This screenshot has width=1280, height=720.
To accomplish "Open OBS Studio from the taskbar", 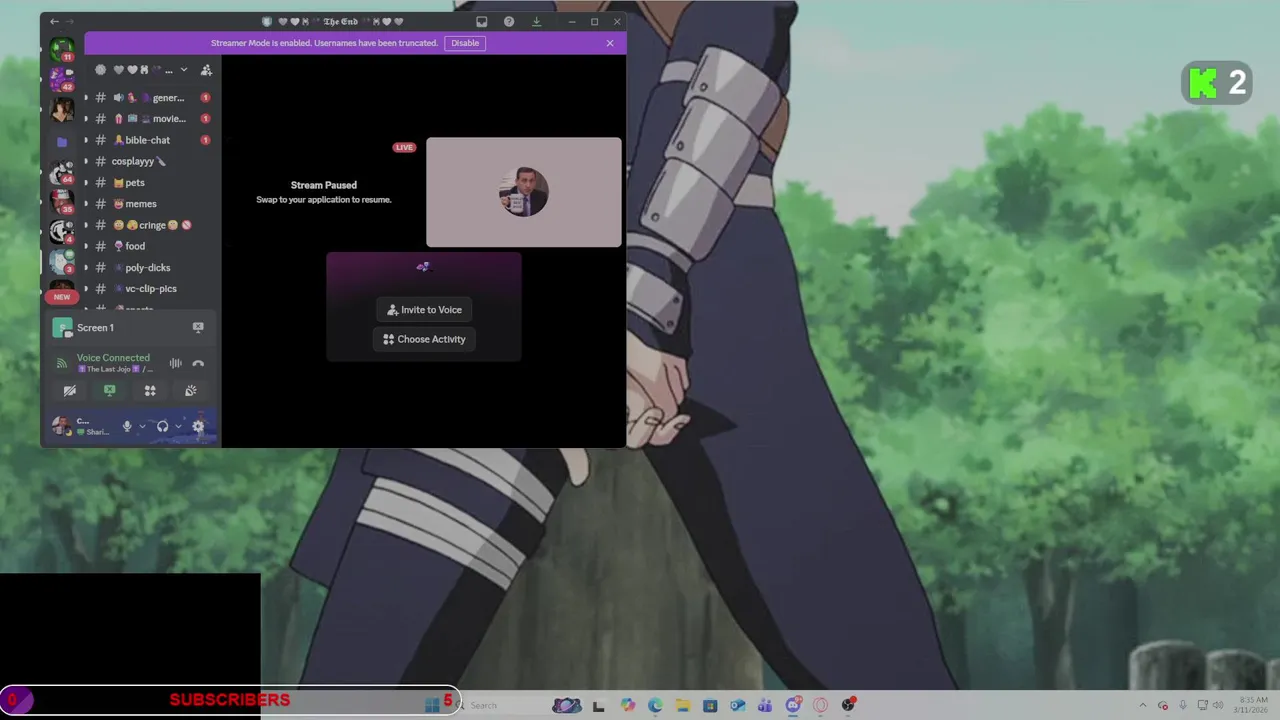I will [848, 705].
